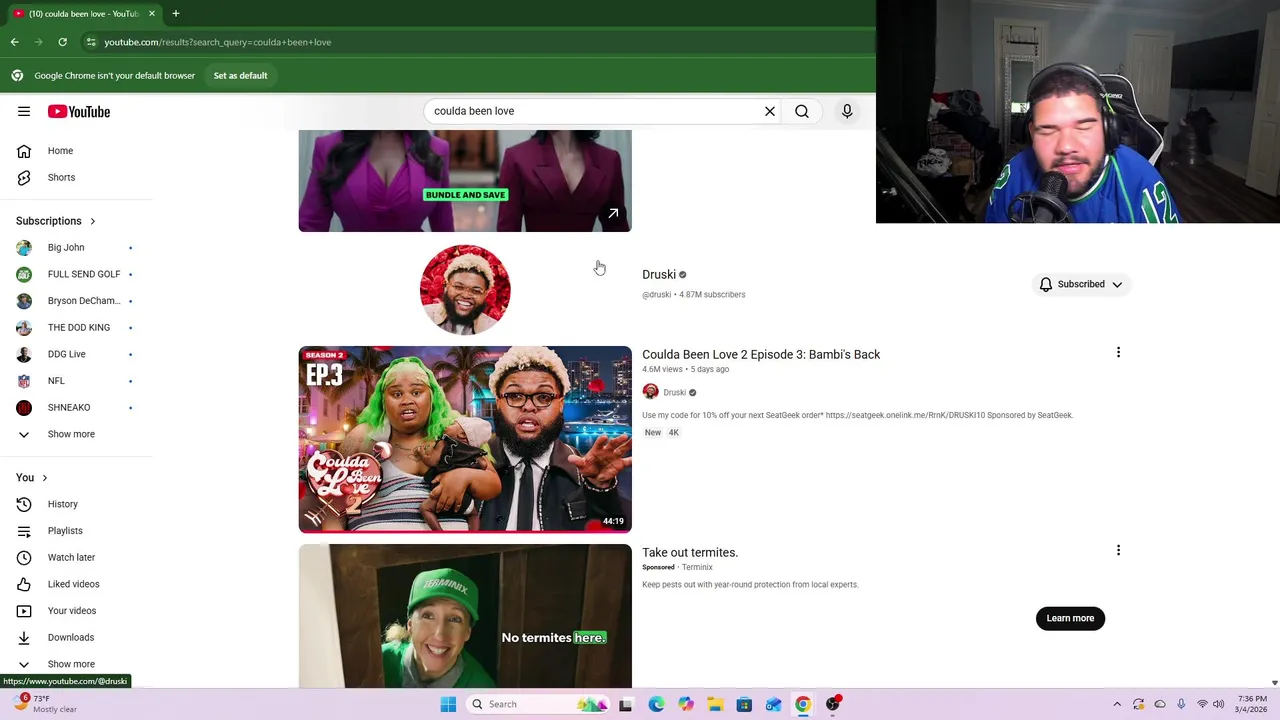
Task: Open a new Chrome tab
Action: (x=175, y=14)
